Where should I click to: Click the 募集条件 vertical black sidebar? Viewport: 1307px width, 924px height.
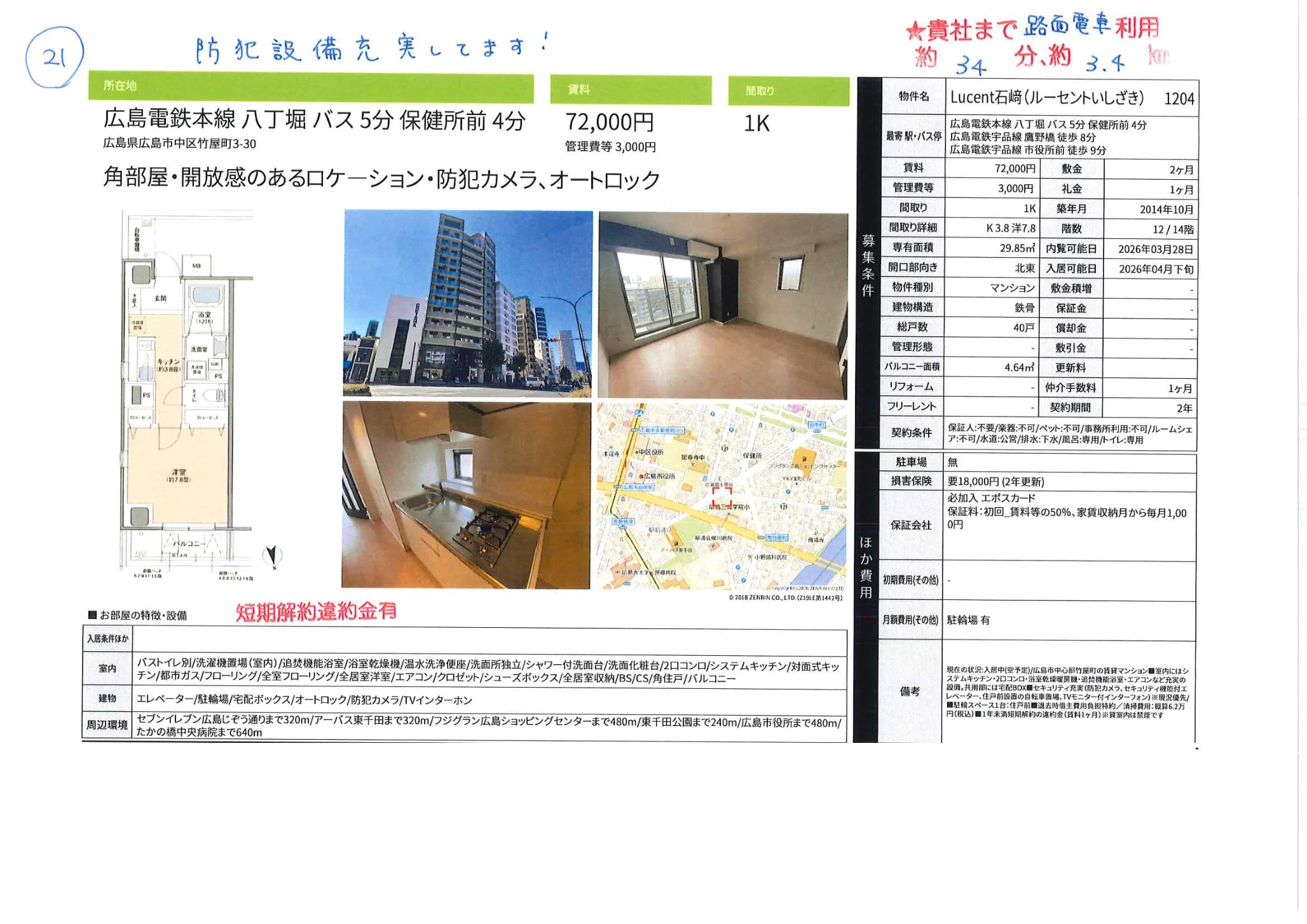tap(868, 264)
